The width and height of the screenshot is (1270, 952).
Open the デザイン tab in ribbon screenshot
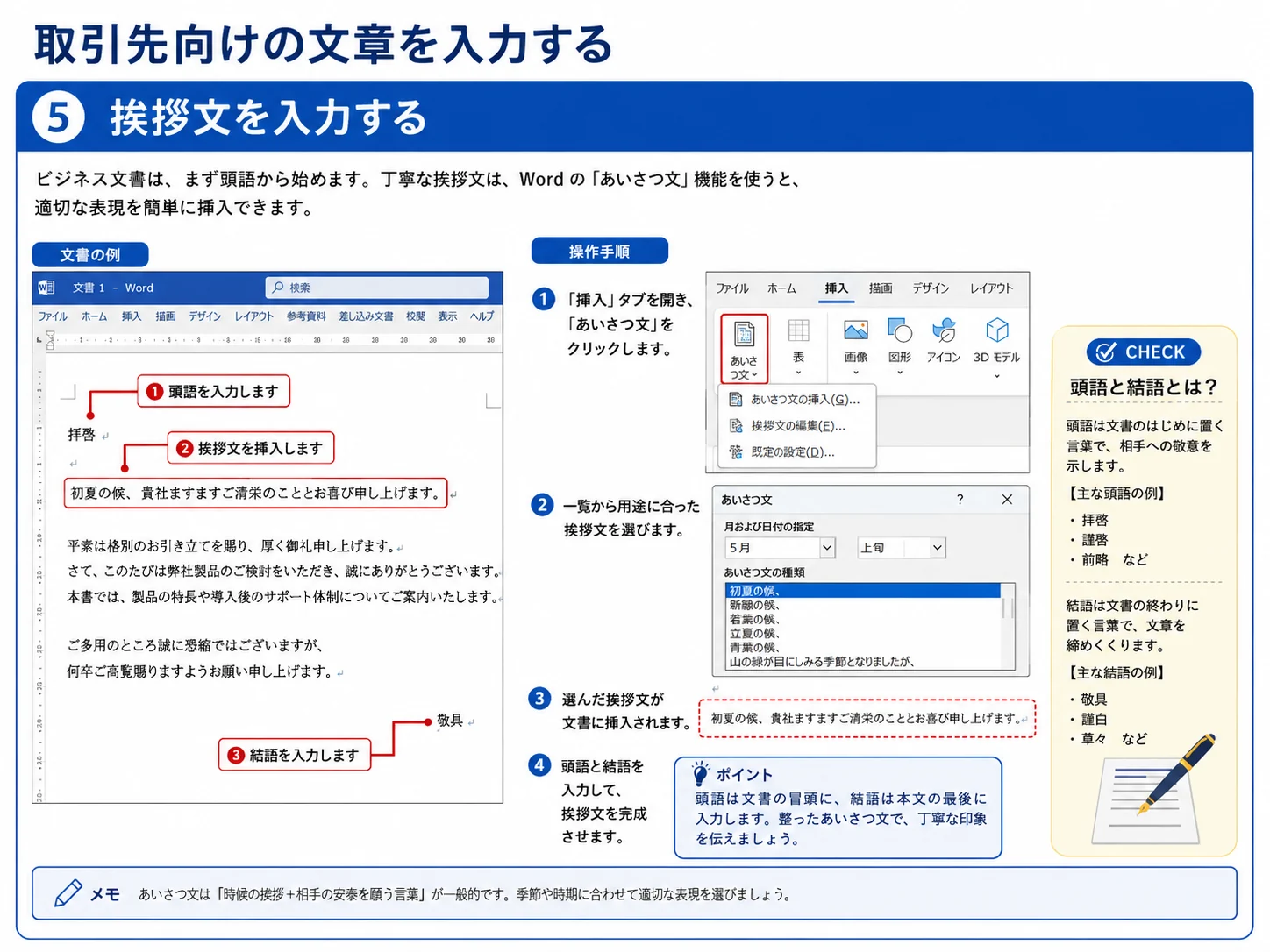click(931, 288)
